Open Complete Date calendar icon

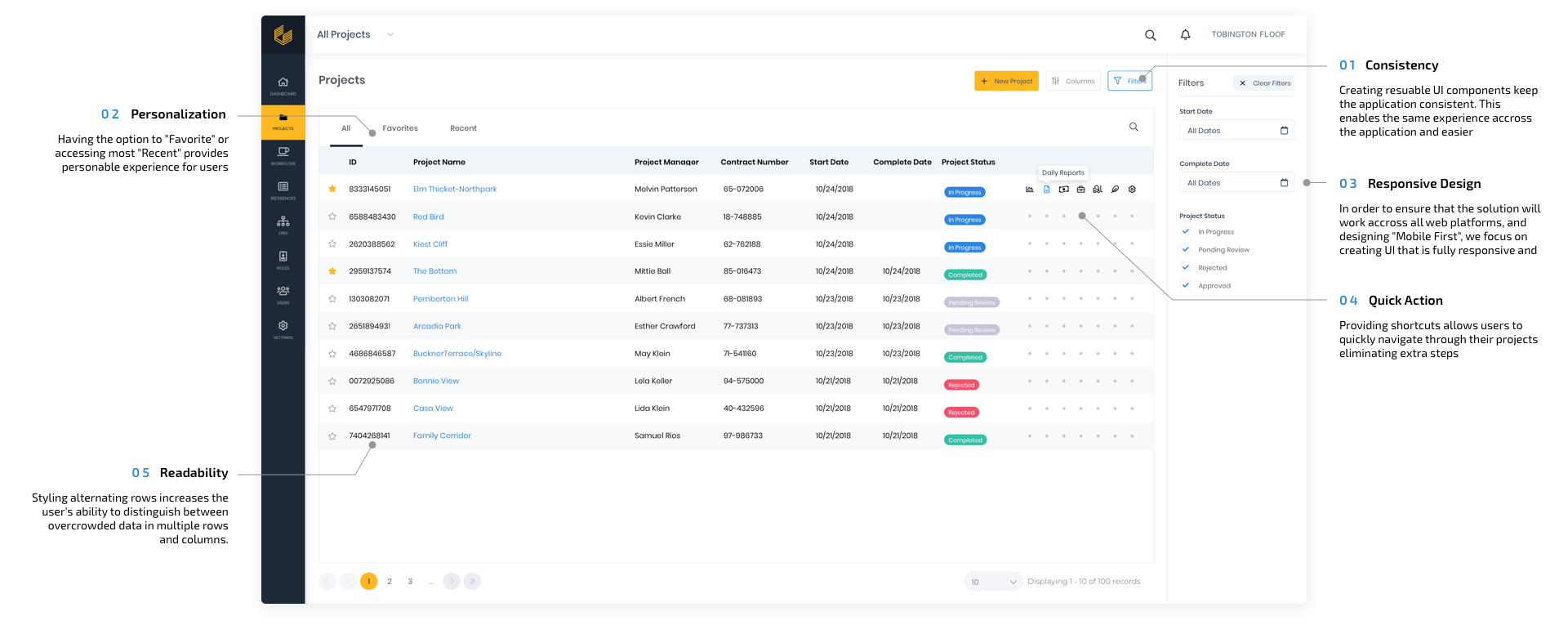pyautogui.click(x=1284, y=183)
